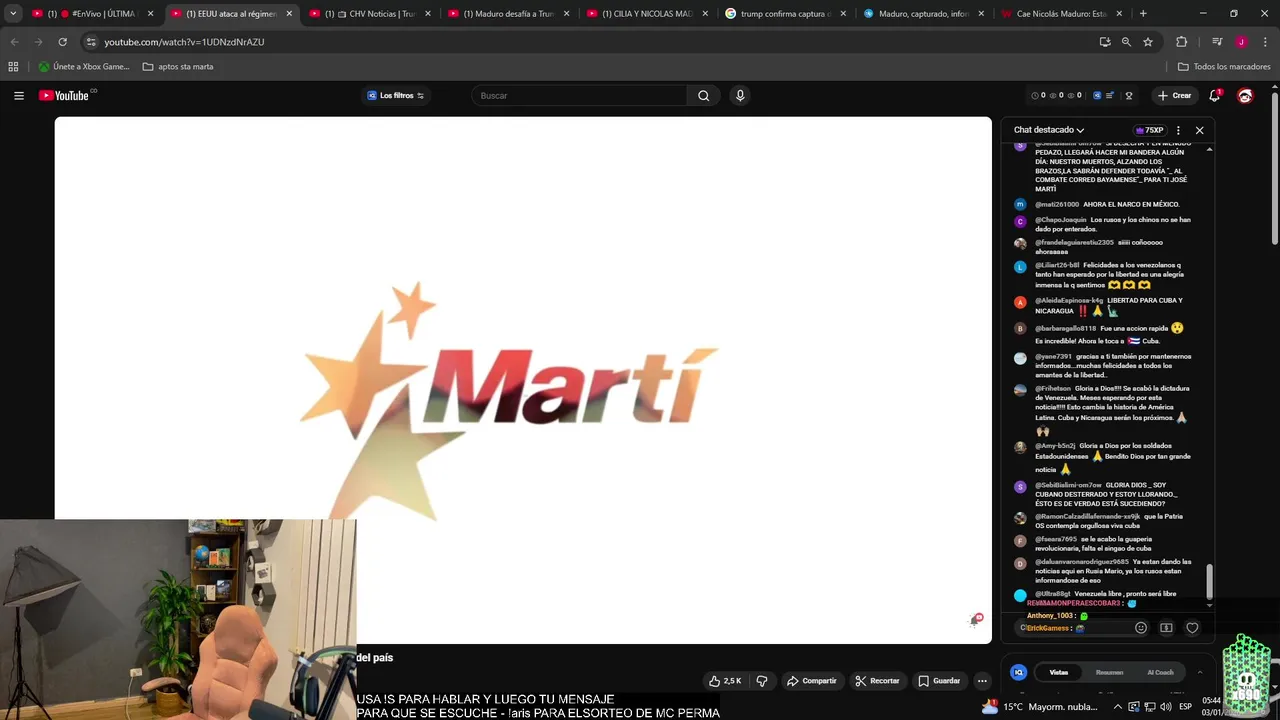Open Chrome extensions puzzle icon

click(1182, 42)
